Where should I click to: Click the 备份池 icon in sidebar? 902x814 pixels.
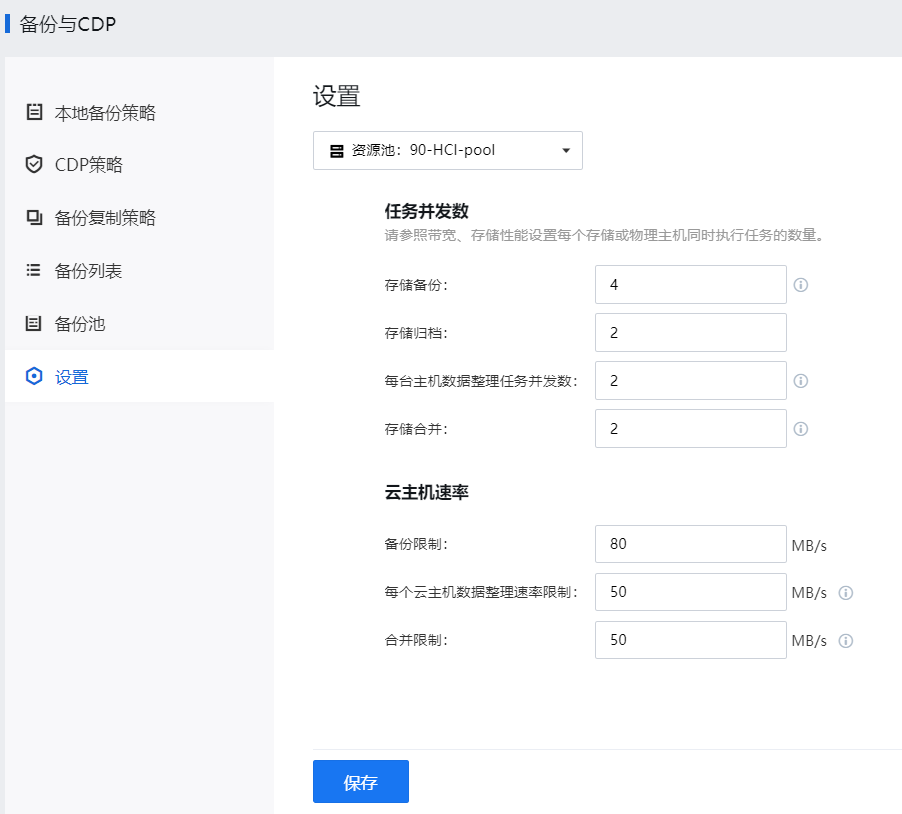coord(34,323)
